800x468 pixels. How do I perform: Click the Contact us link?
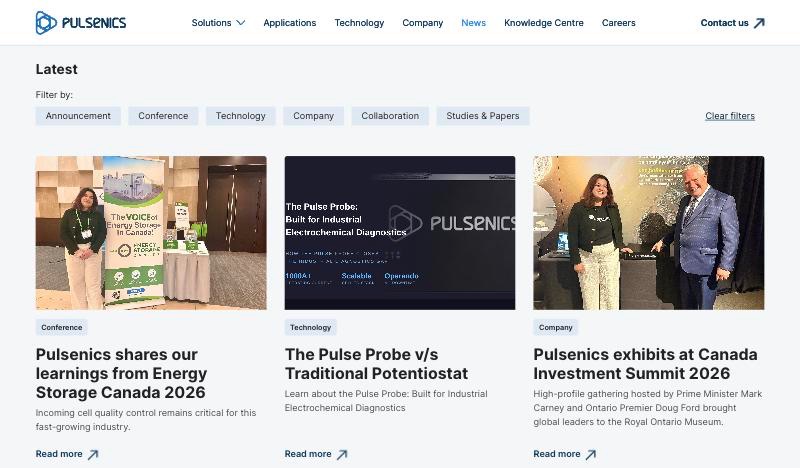[x=732, y=22]
